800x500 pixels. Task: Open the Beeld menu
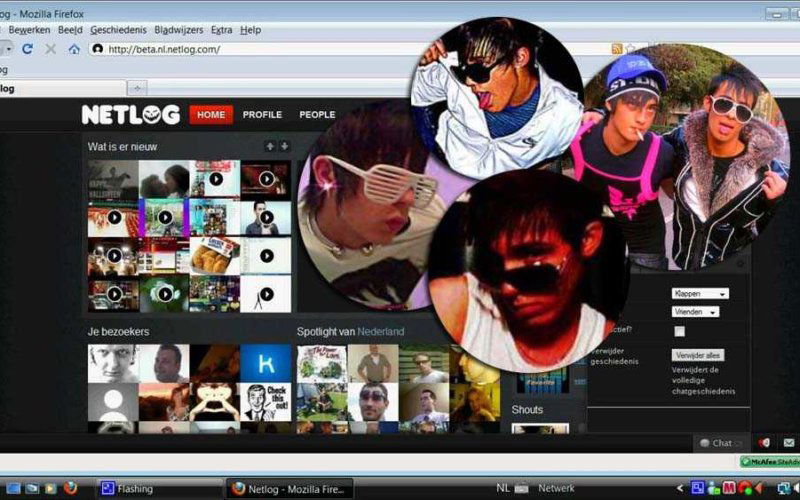tap(70, 30)
